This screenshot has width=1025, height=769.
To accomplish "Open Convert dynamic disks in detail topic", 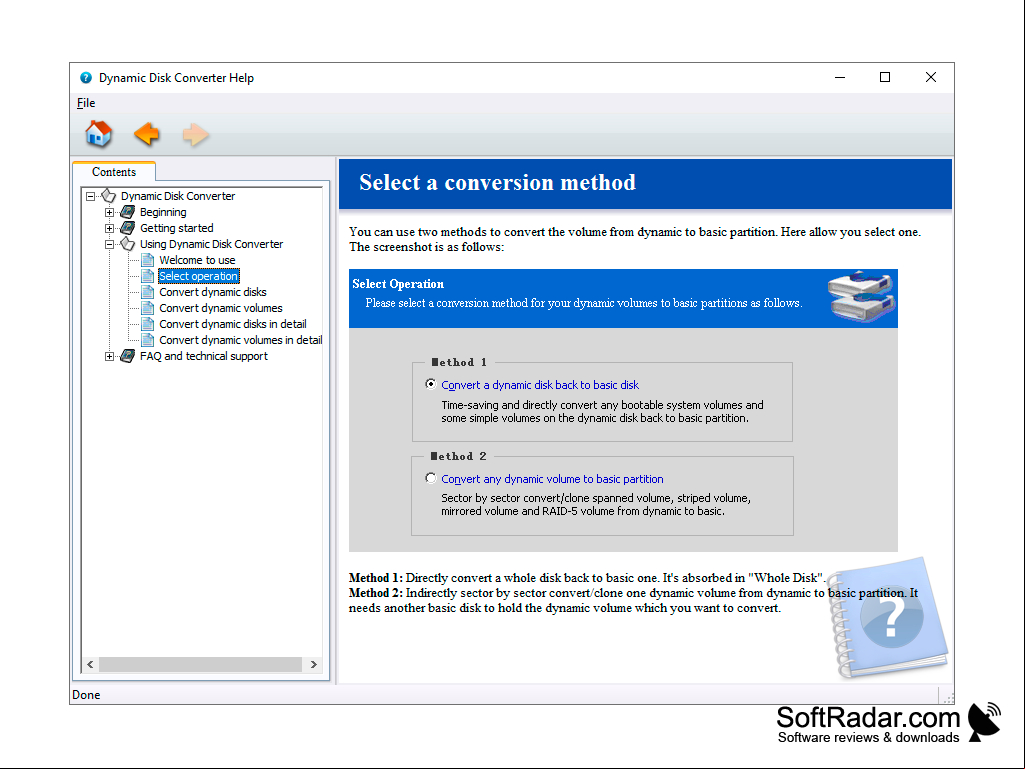I will click(232, 324).
